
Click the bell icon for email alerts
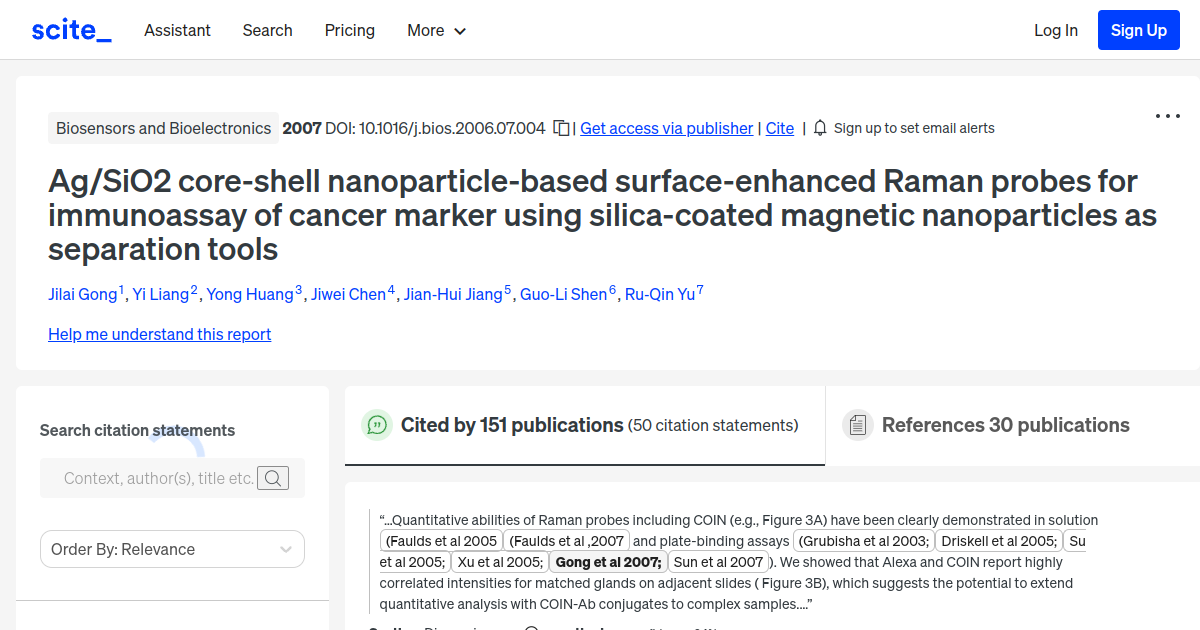(x=820, y=128)
